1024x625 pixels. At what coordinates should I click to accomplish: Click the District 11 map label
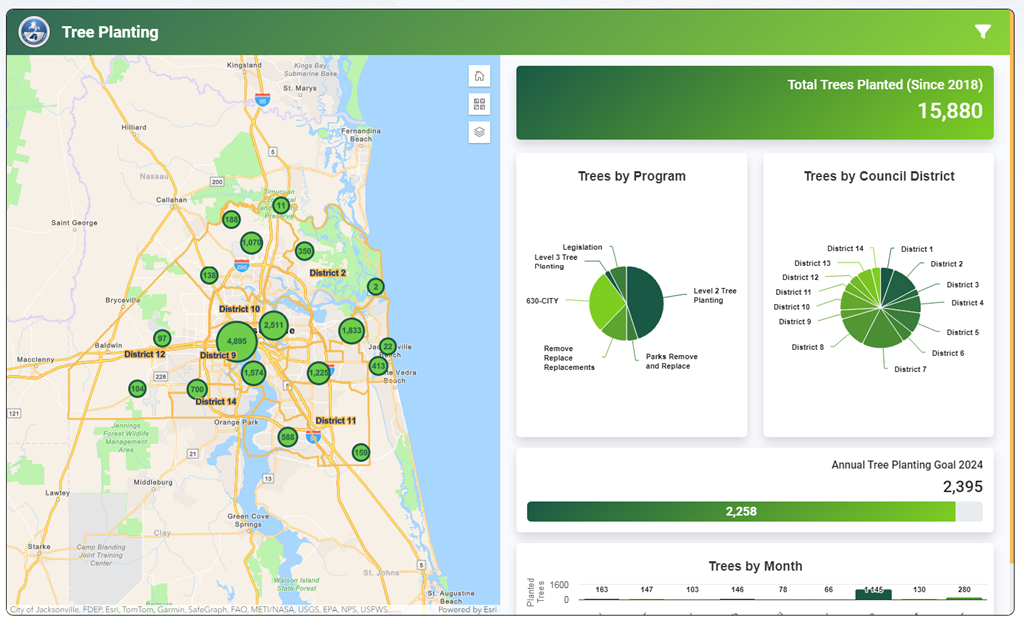[336, 421]
